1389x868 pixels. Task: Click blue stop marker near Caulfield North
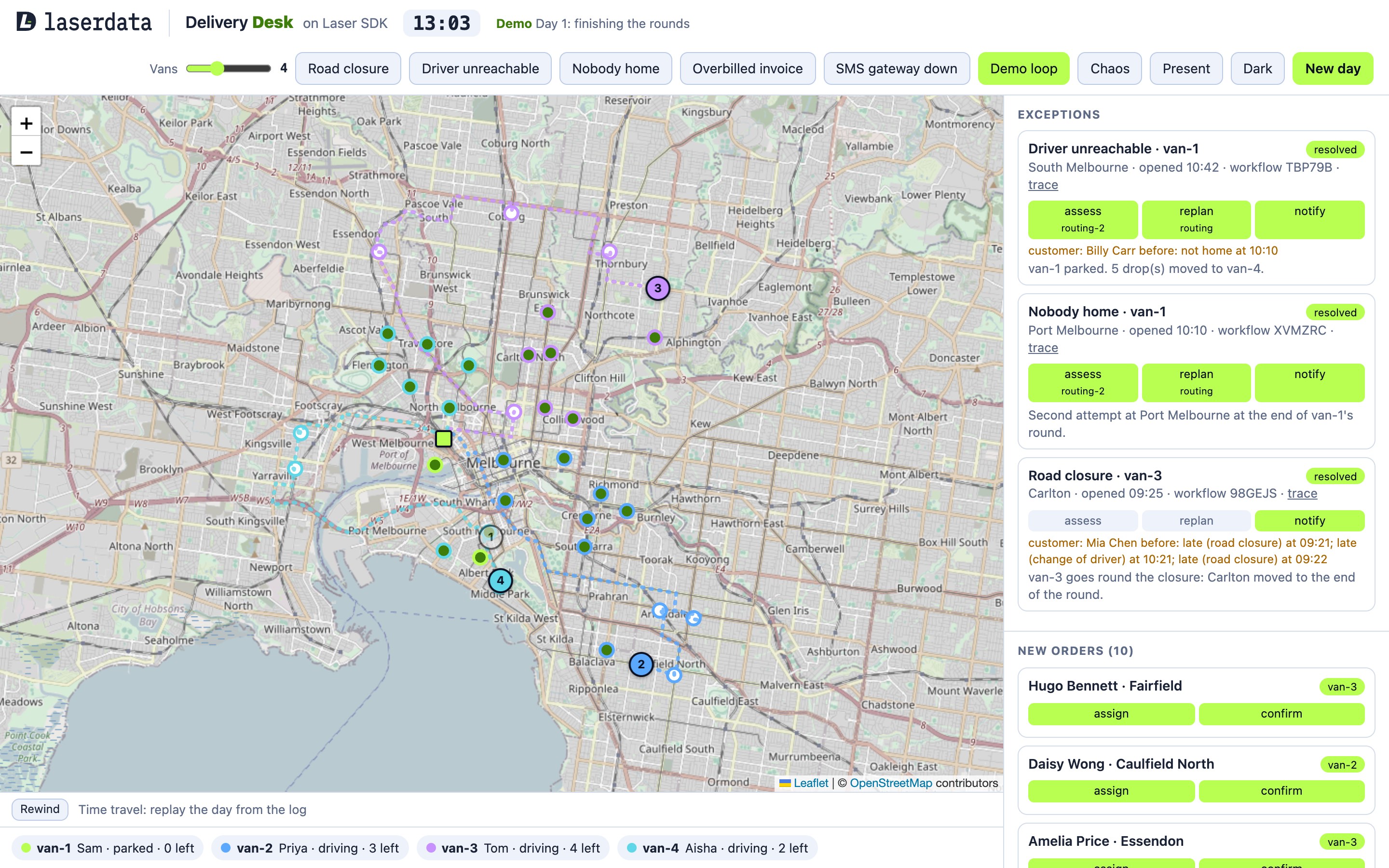[674, 675]
